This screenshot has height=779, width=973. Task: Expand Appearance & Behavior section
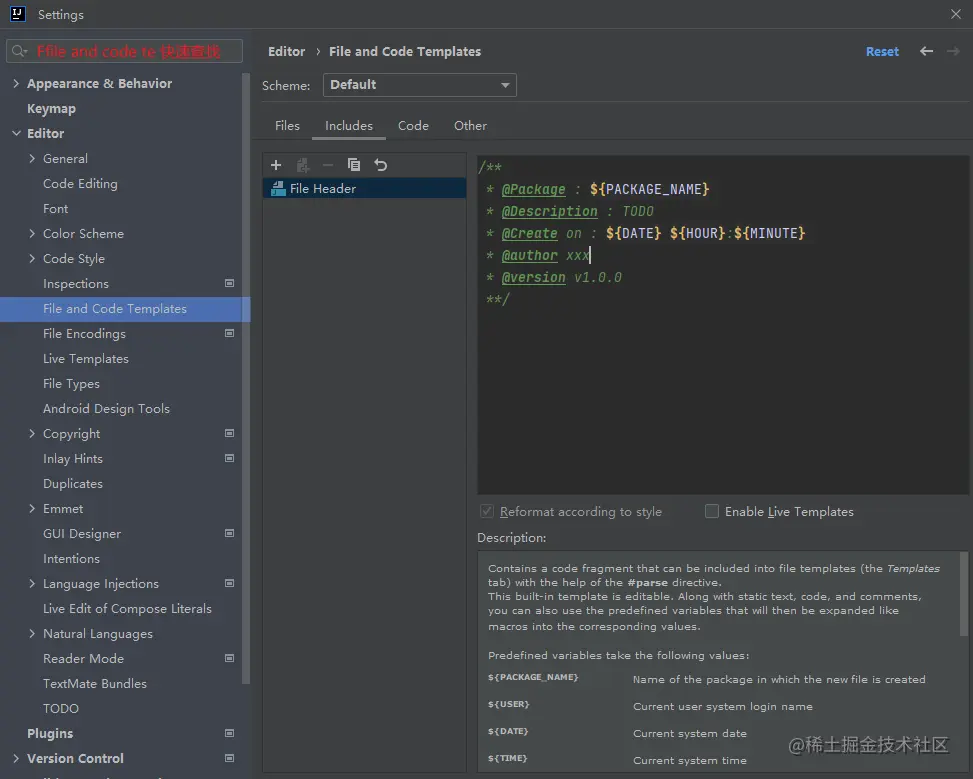pos(16,83)
